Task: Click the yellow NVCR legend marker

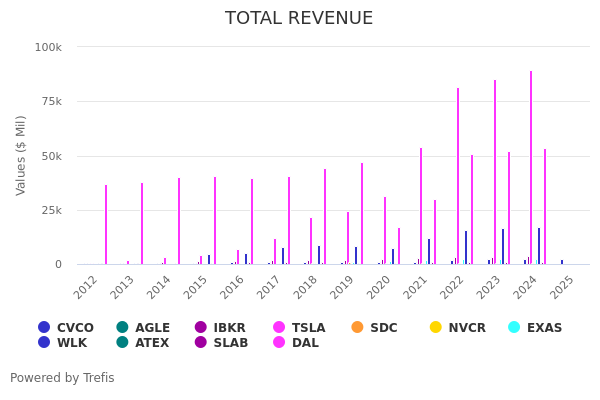Action: coord(435,328)
